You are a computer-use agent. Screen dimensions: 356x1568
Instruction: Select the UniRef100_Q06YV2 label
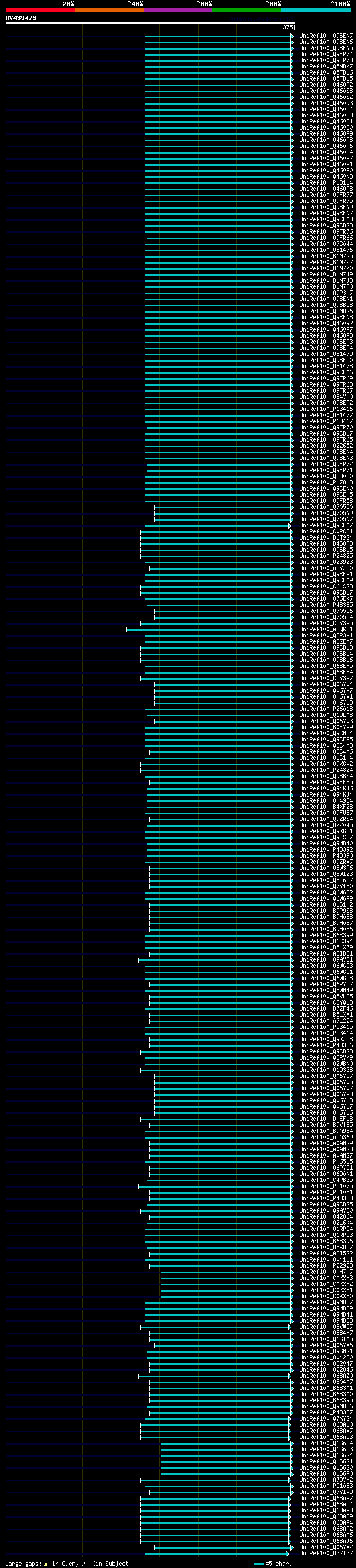pyautogui.click(x=326, y=1547)
